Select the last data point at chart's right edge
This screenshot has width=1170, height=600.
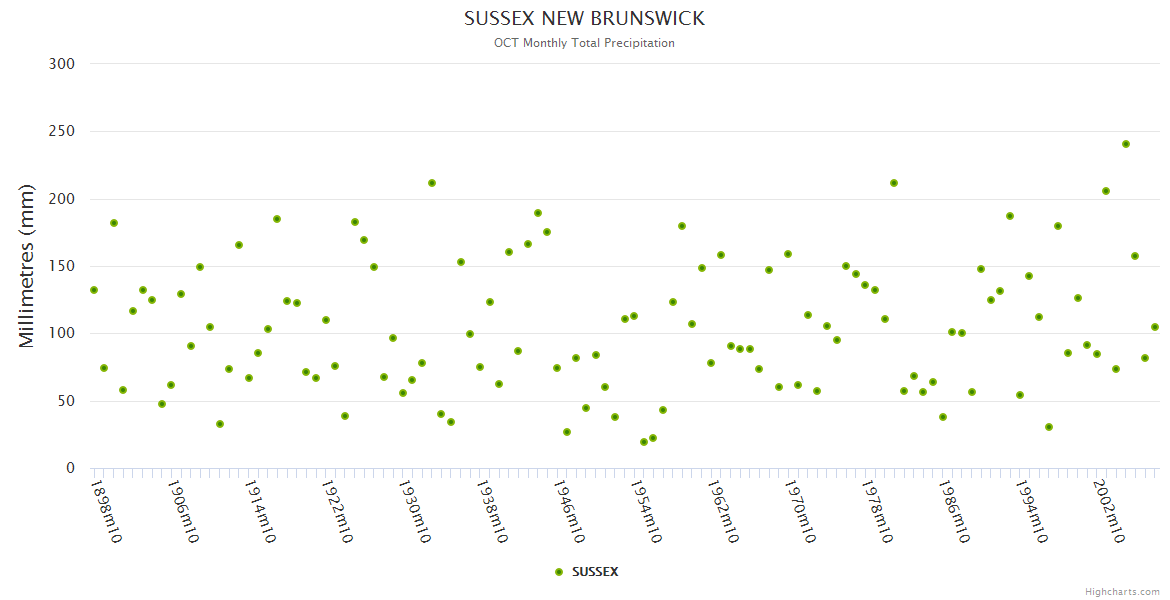(x=1155, y=327)
